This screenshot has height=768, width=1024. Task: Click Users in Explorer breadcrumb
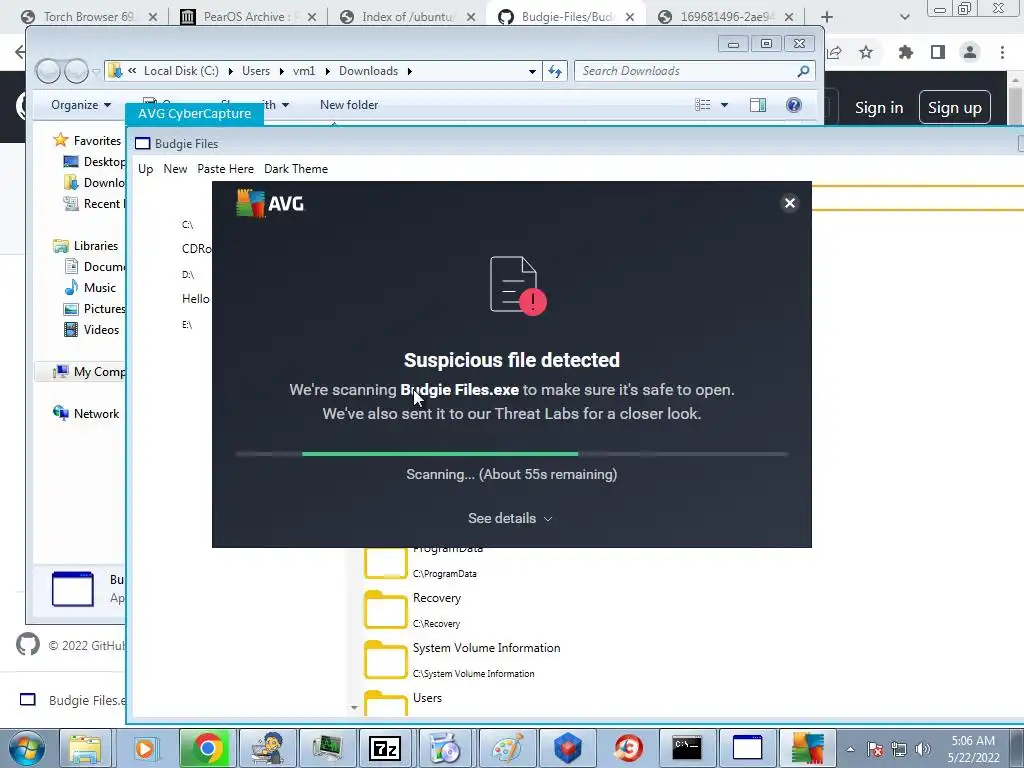pos(256,71)
